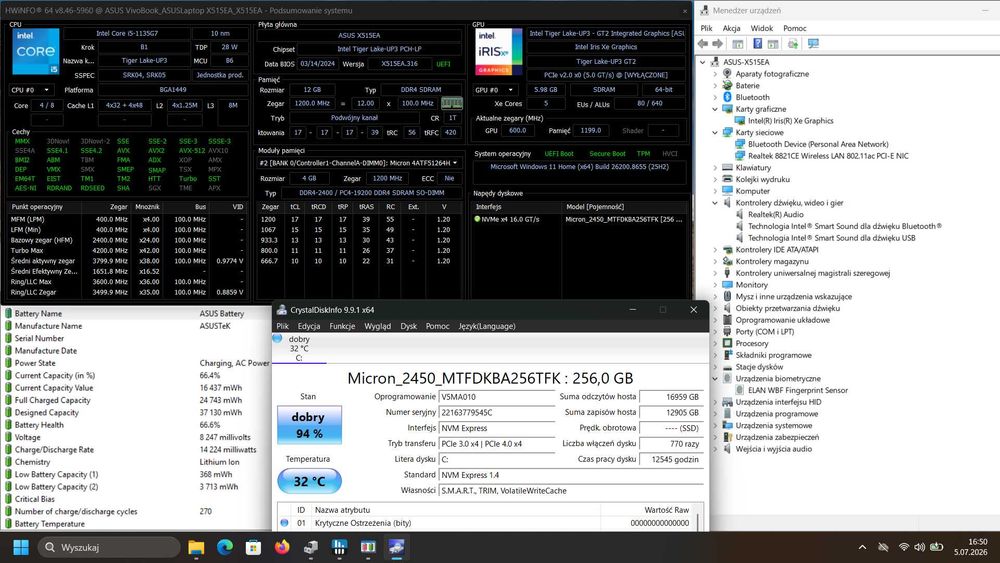Click the Bluetooth Device (Personal Area Network) entry

pos(818,144)
